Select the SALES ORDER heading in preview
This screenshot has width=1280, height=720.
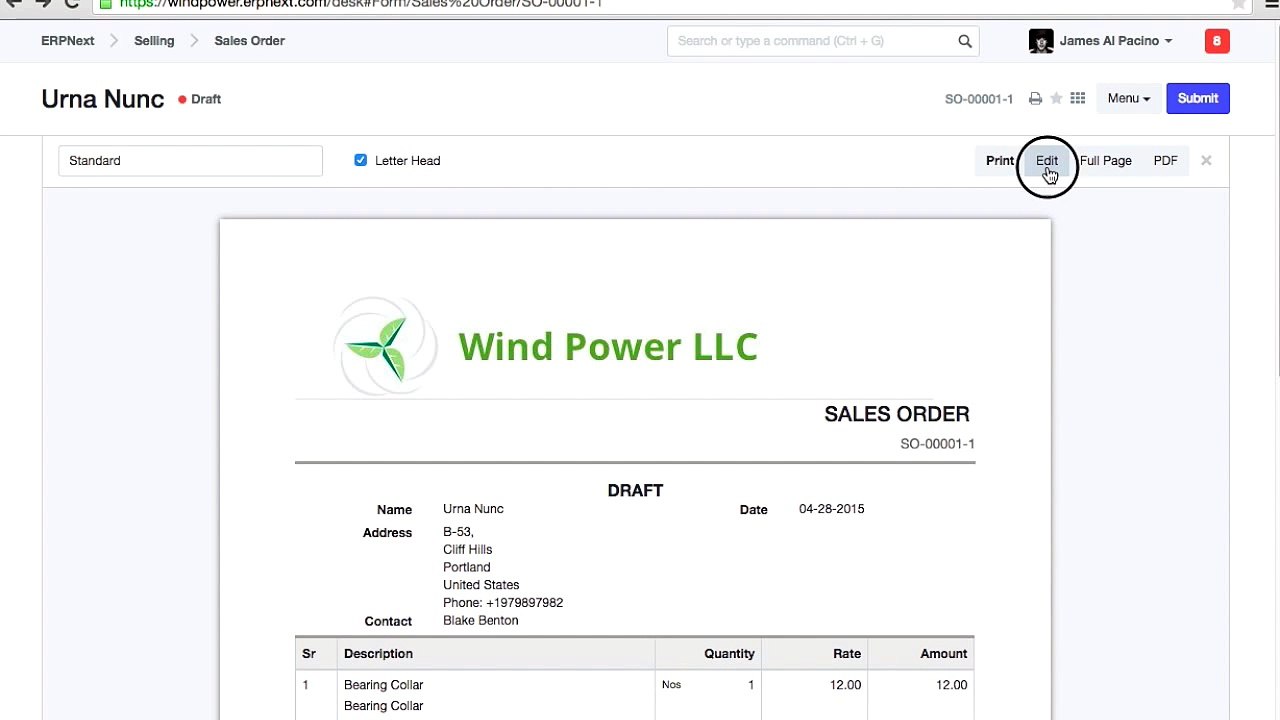[x=897, y=414]
